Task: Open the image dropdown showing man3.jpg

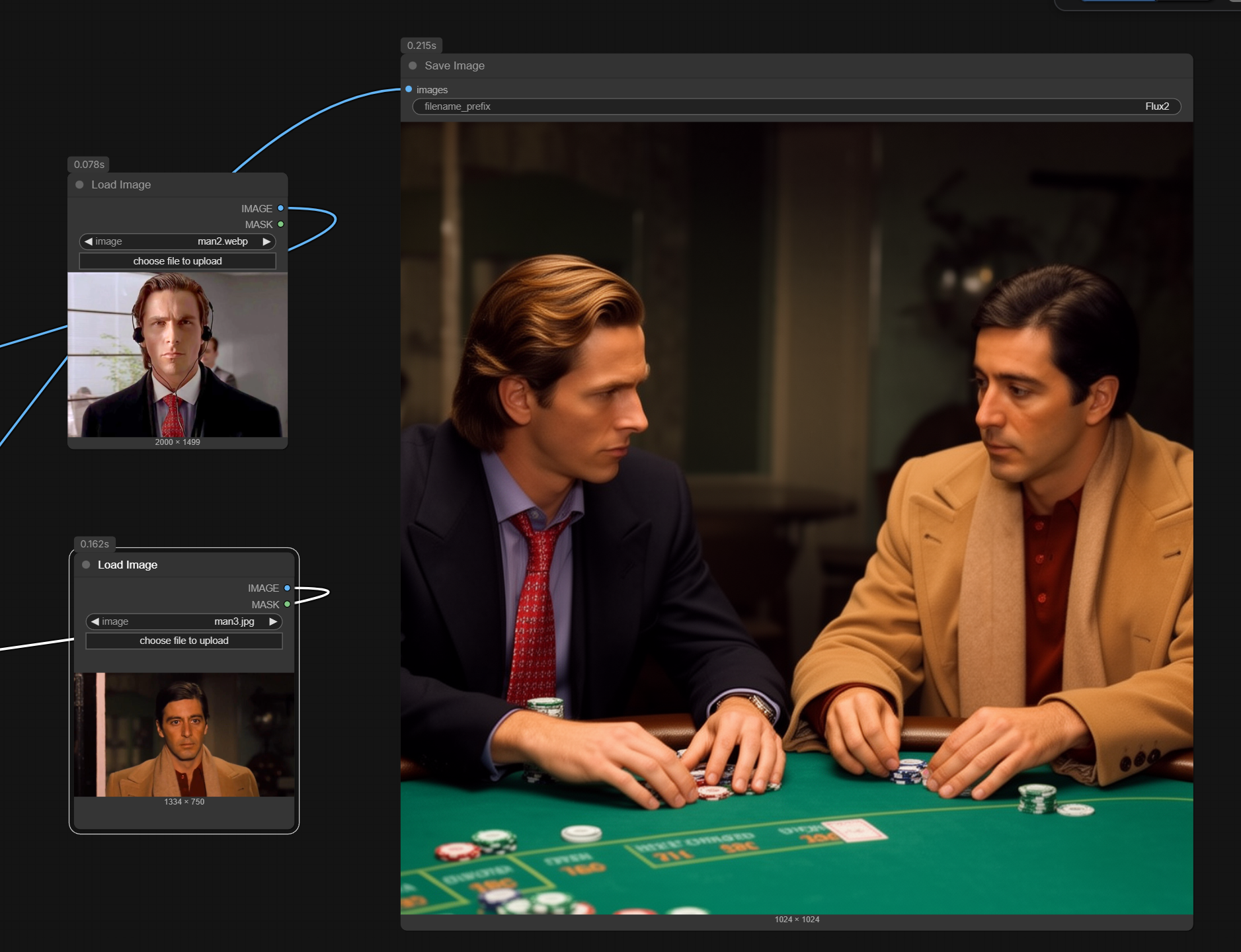Action: tap(184, 621)
